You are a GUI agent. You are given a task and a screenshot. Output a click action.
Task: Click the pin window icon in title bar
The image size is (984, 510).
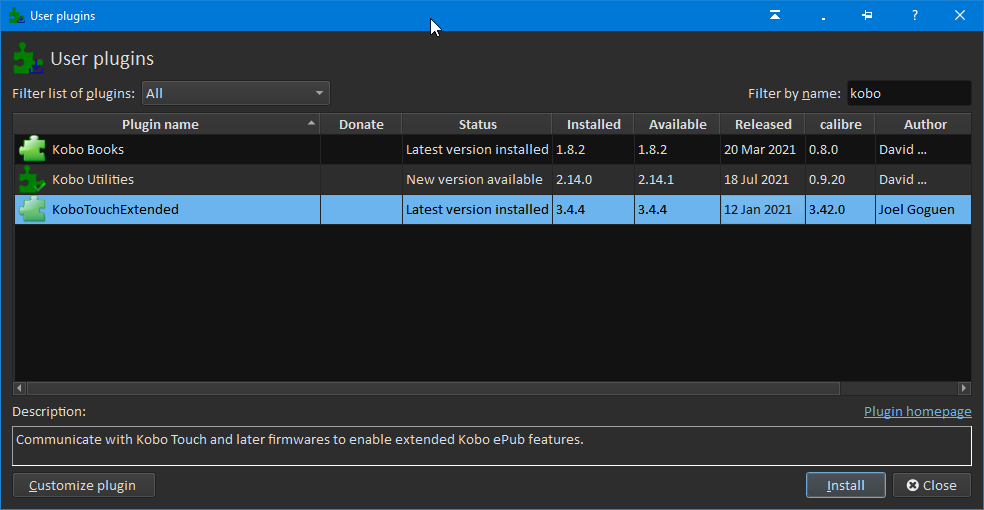point(867,15)
